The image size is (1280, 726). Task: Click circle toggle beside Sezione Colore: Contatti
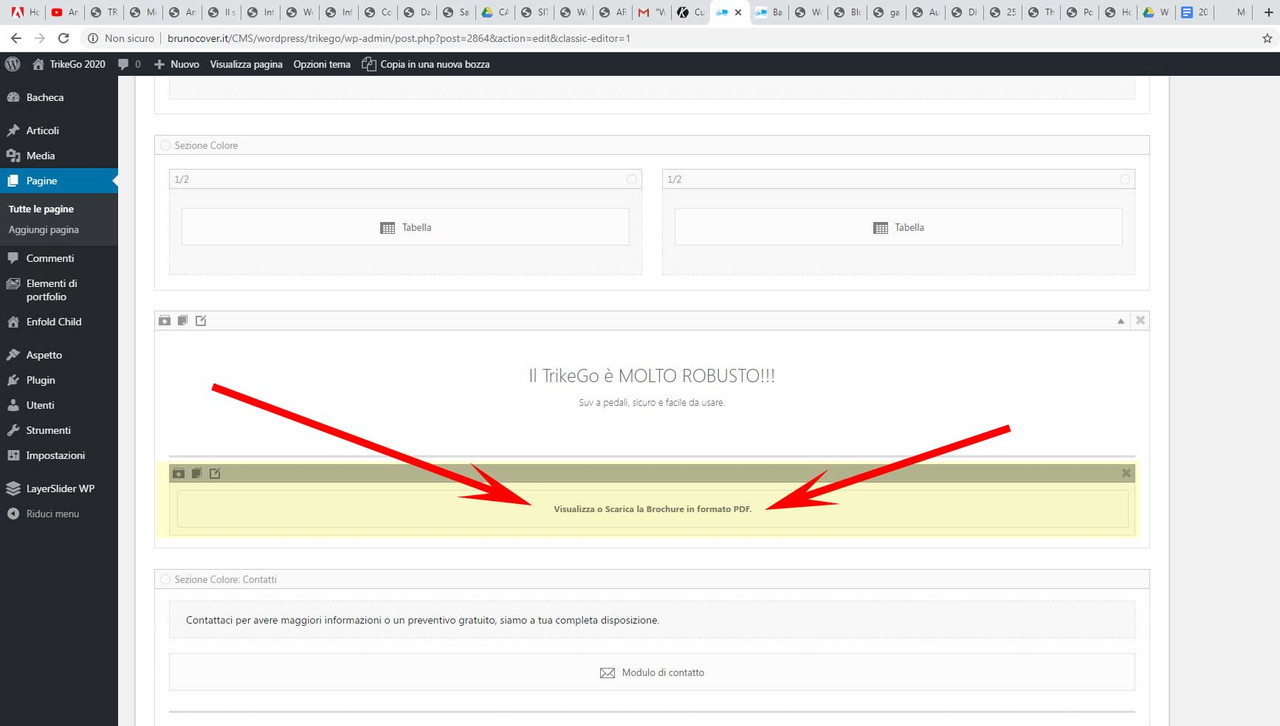point(165,579)
